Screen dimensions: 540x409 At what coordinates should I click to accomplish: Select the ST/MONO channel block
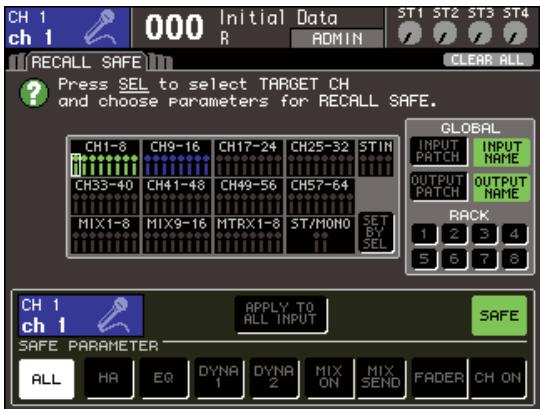point(320,235)
